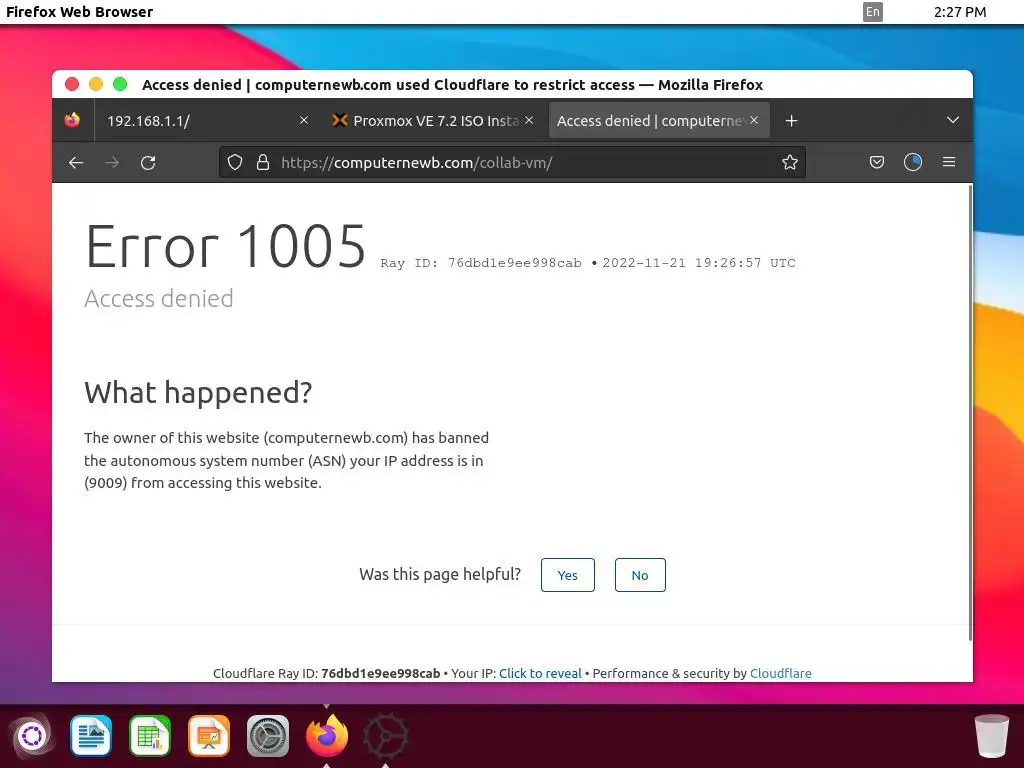The width and height of the screenshot is (1024, 768).
Task: Click the URL address bar field
Action: point(513,163)
